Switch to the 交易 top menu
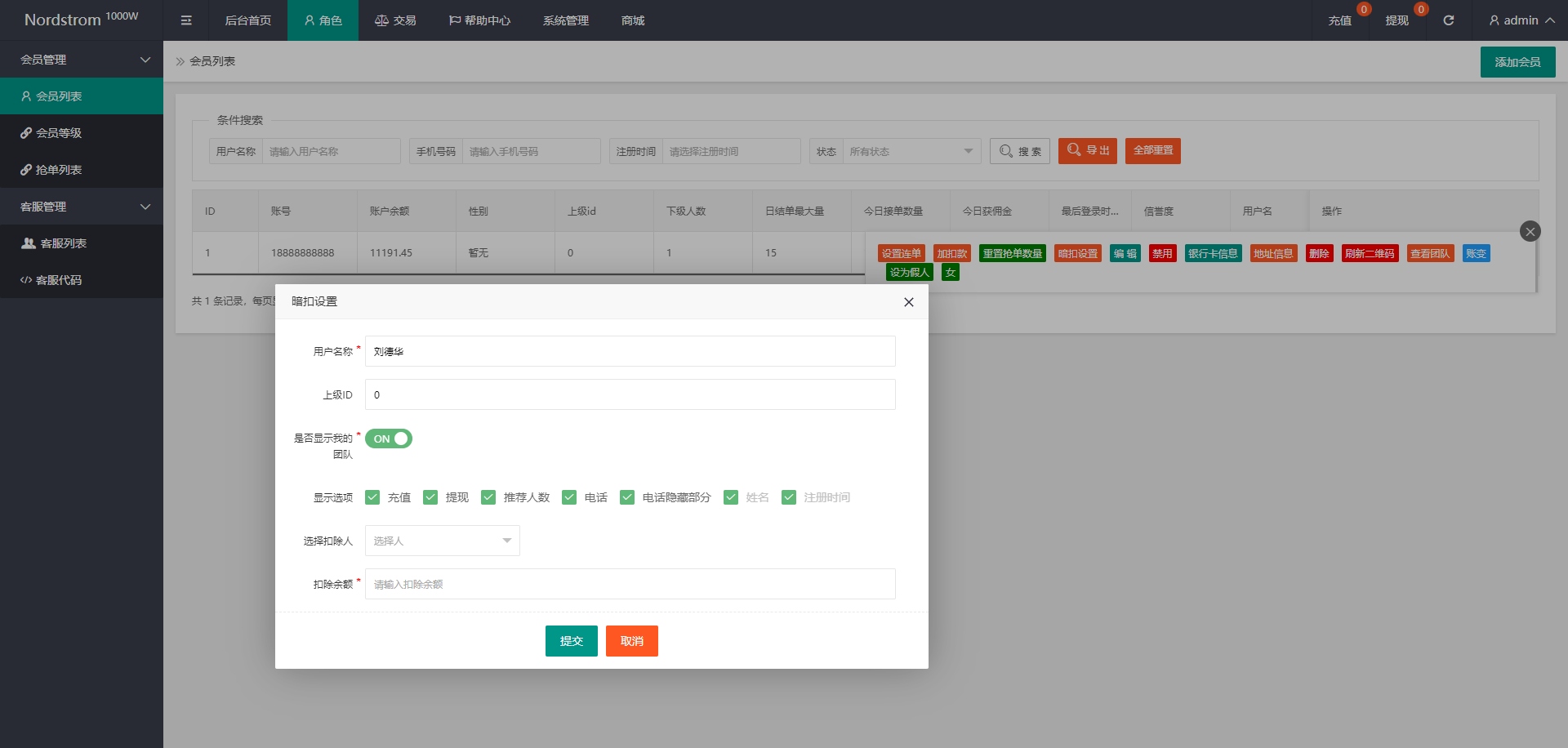This screenshot has width=1568, height=748. click(x=395, y=20)
